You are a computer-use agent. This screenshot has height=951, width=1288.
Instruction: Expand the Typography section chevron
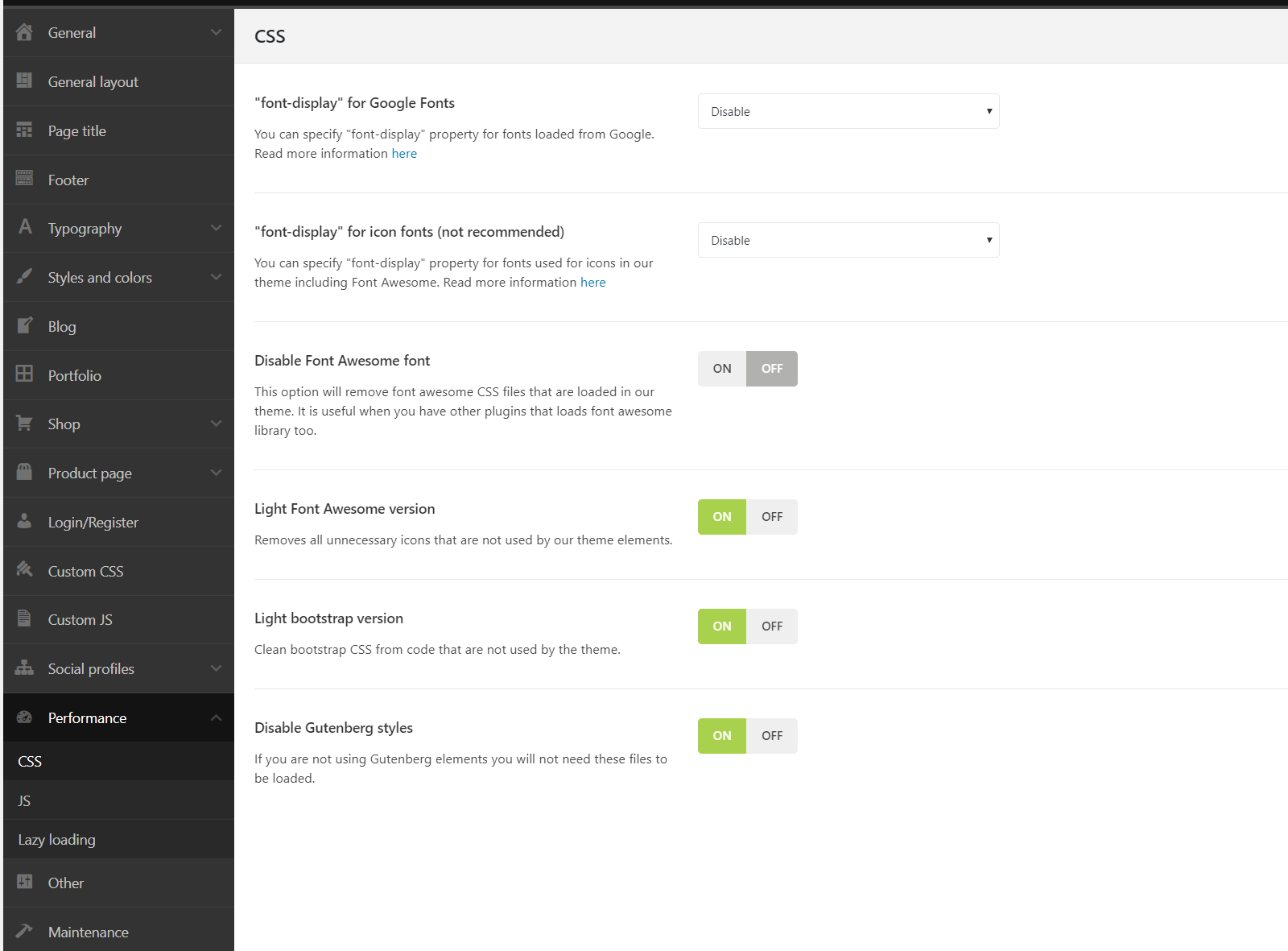216,228
